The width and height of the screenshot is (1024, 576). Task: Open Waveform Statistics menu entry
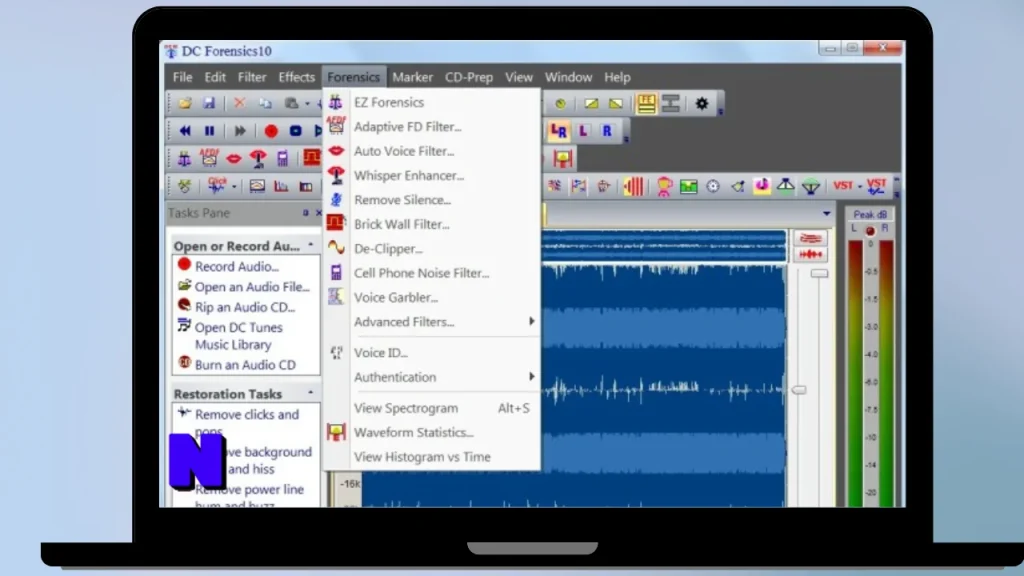[432, 432]
